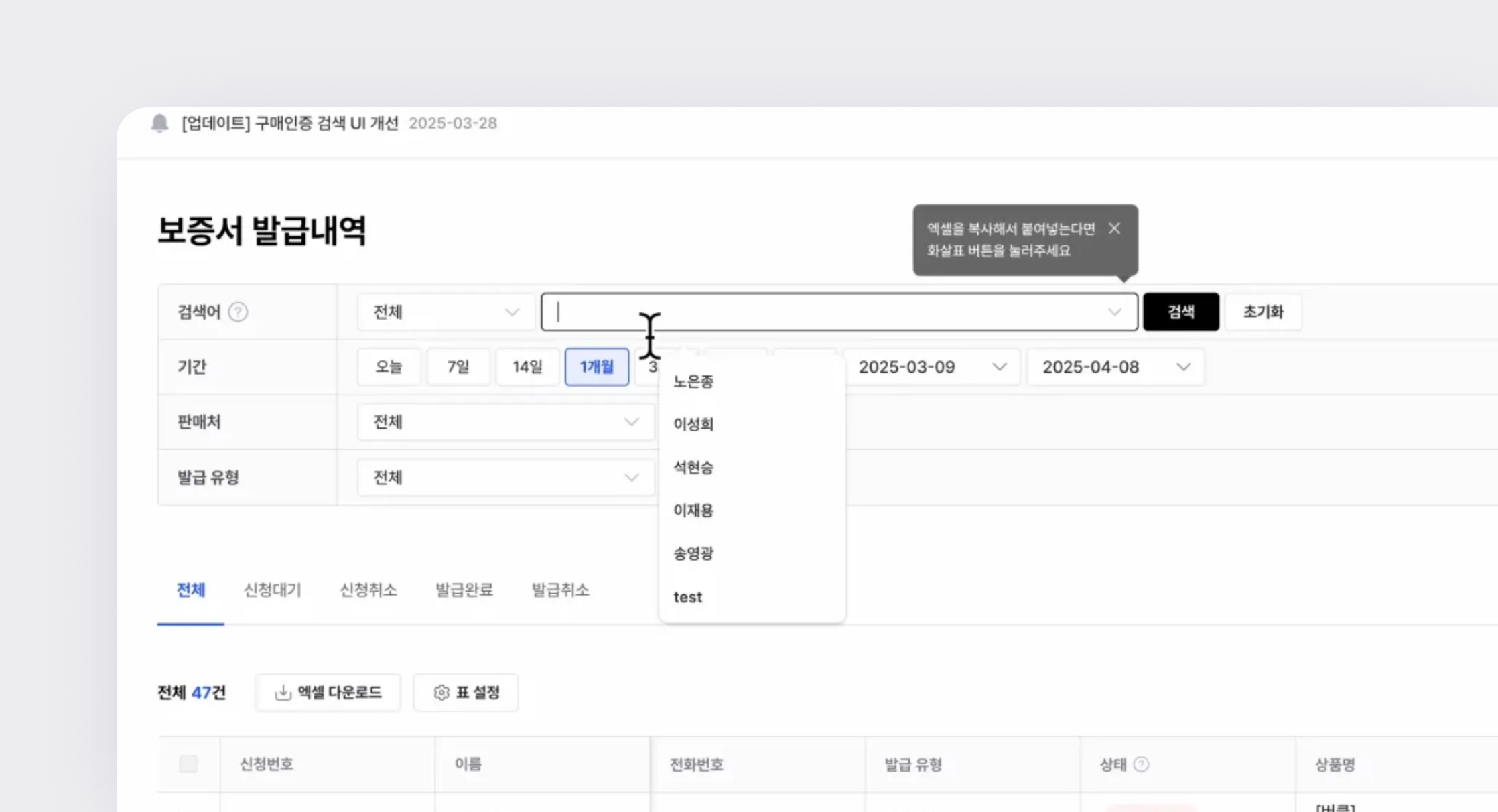Open the 검색어 type 전체 dropdown
The height and width of the screenshot is (812, 1498).
tap(445, 312)
